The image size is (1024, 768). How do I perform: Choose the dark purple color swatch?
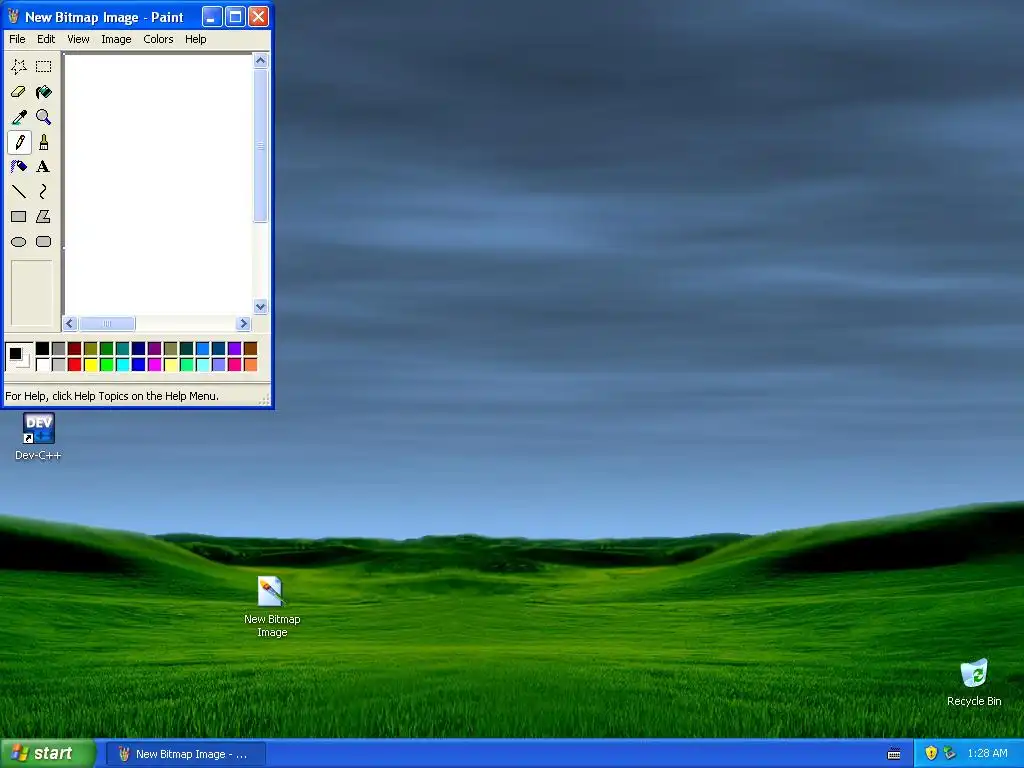tap(155, 348)
